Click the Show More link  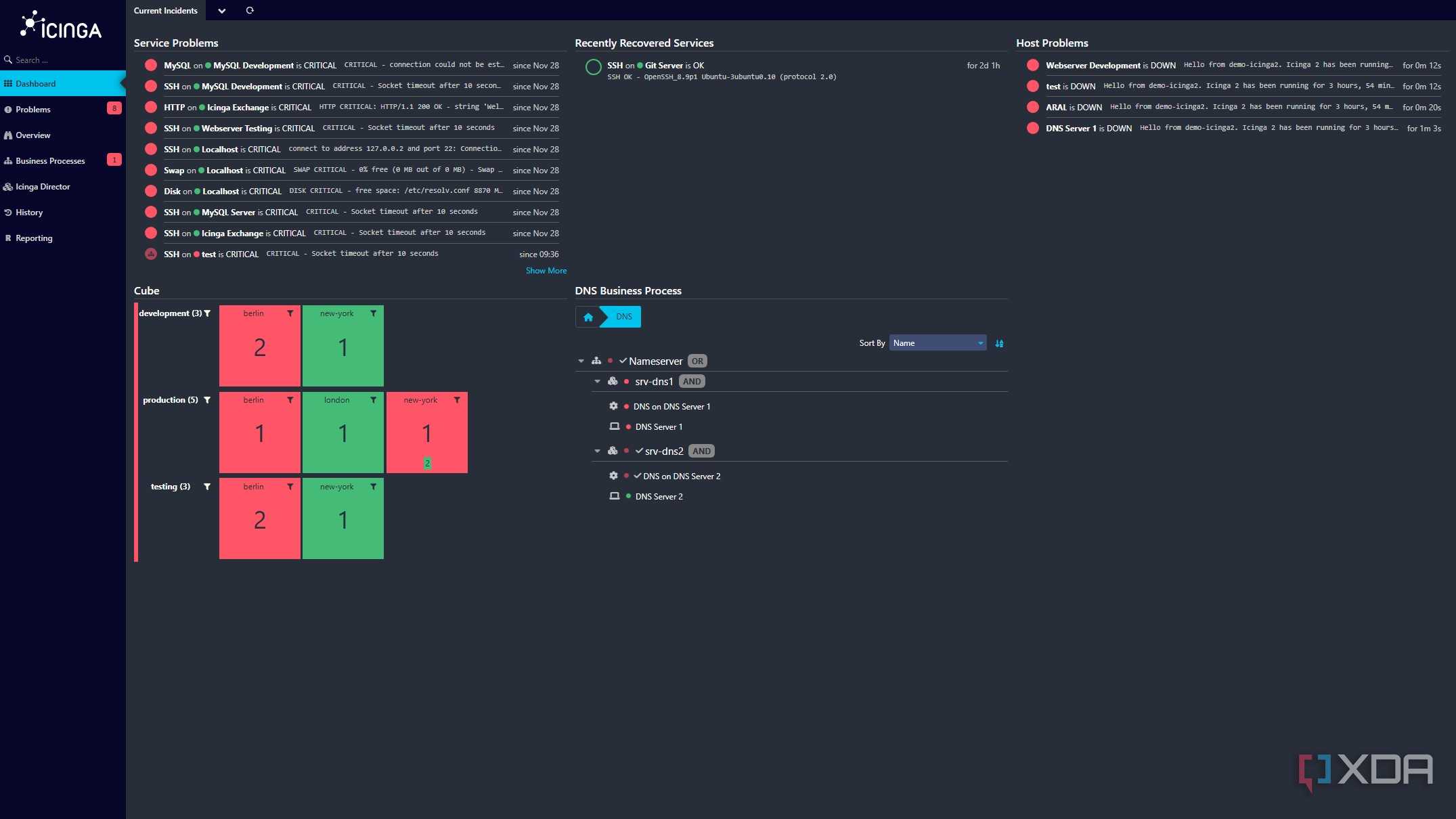(x=546, y=271)
